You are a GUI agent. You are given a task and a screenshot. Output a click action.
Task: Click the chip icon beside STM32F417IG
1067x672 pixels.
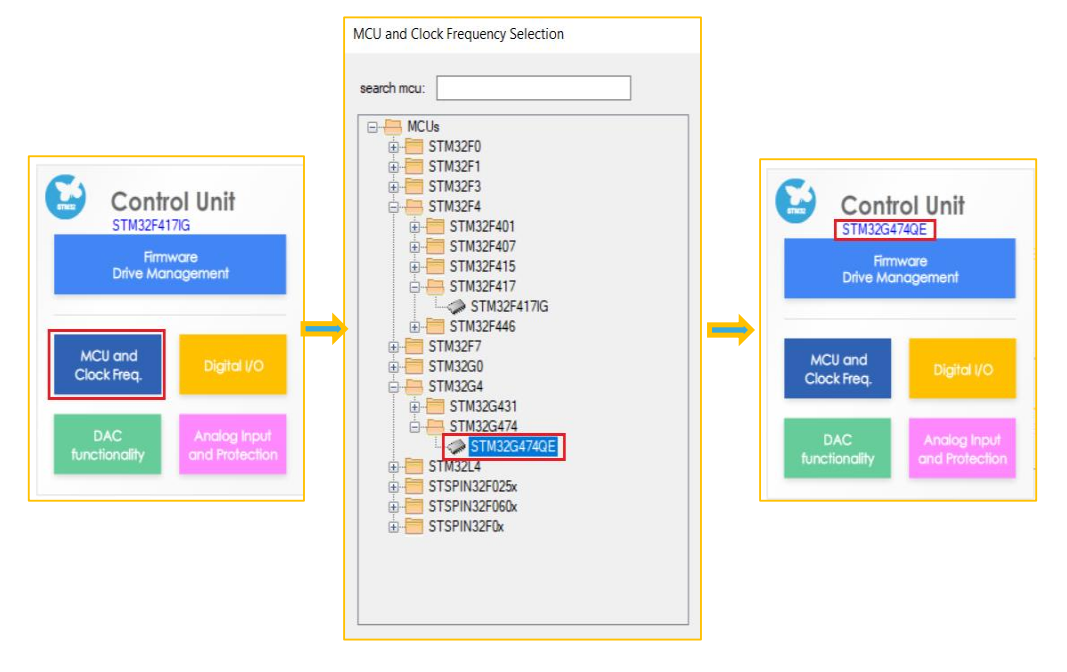pyautogui.click(x=456, y=307)
